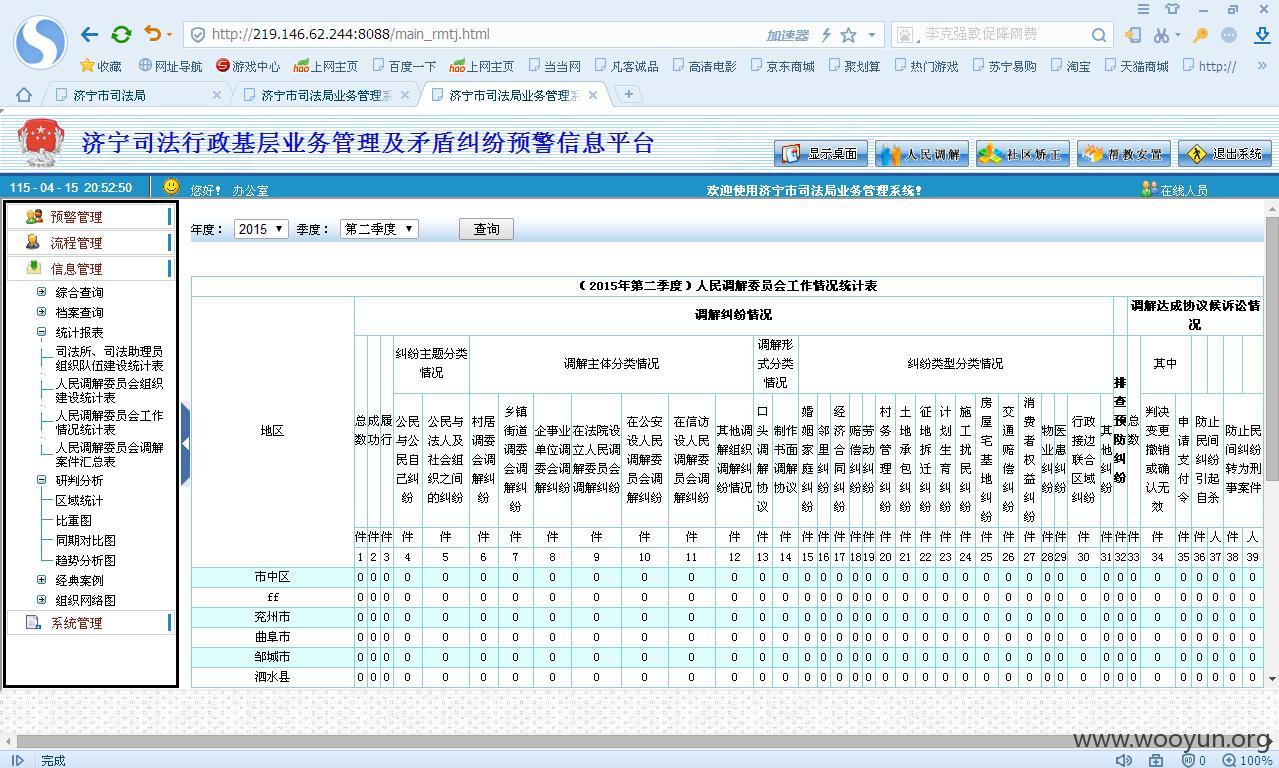Reload the page with the green refresh icon
Viewport: 1279px width, 768px height.
click(121, 34)
